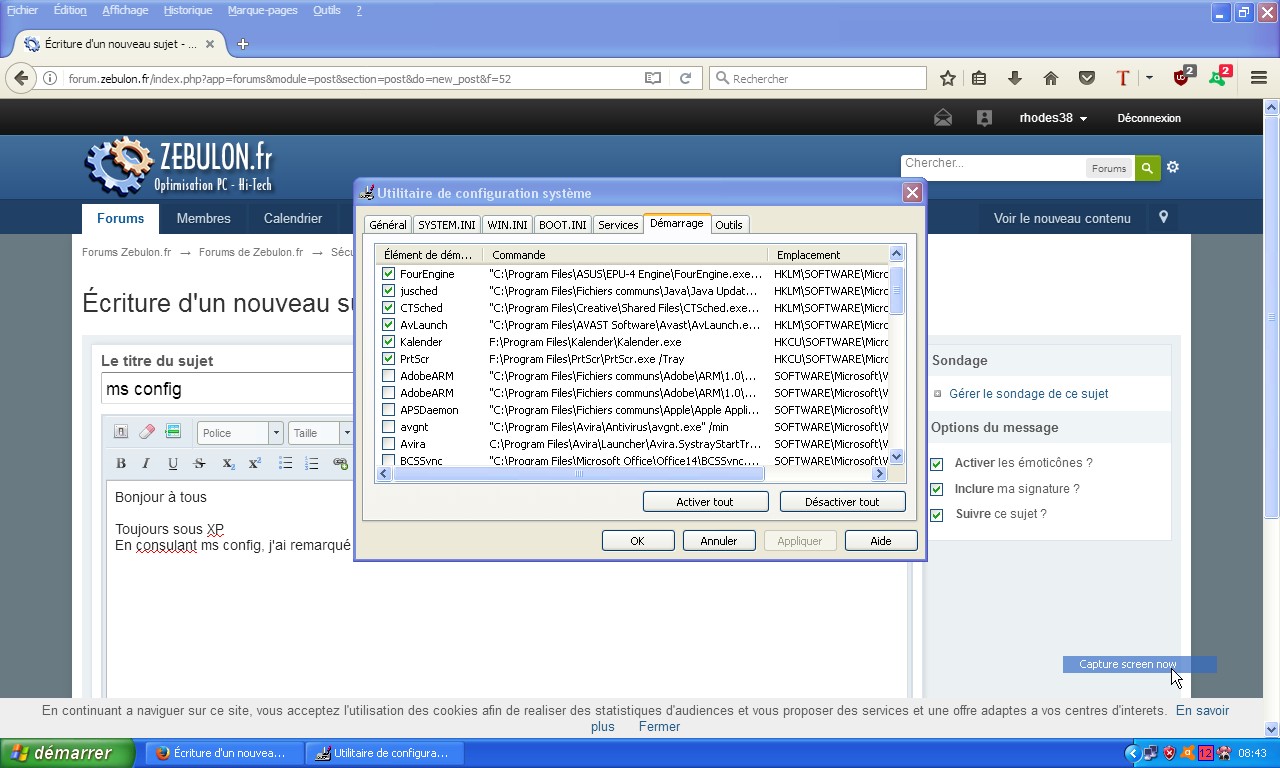The height and width of the screenshot is (768, 1280).
Task: Save page to Pocket icon
Action: point(1086,78)
